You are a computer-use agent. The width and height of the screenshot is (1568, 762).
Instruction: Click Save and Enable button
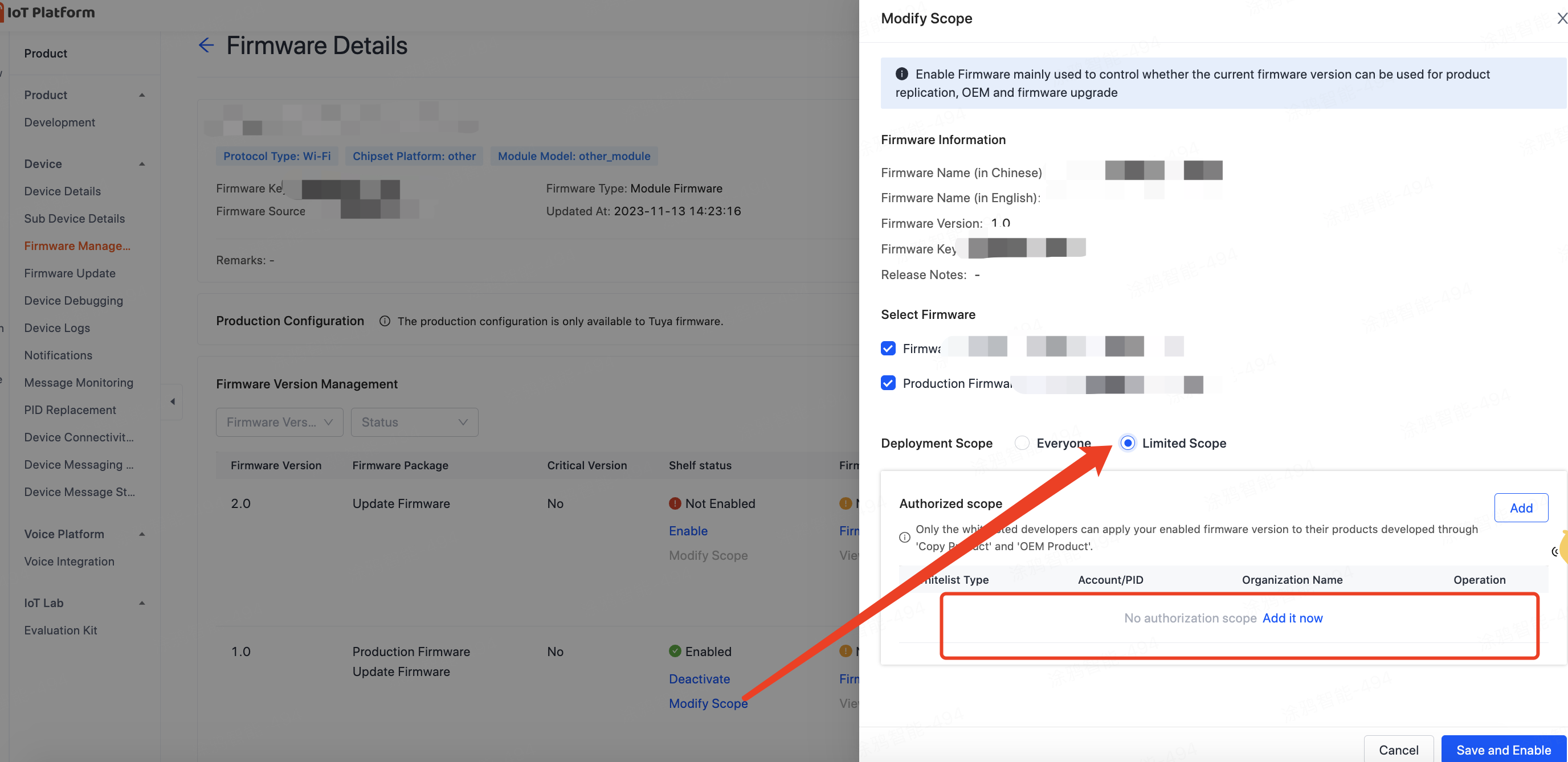point(1503,750)
